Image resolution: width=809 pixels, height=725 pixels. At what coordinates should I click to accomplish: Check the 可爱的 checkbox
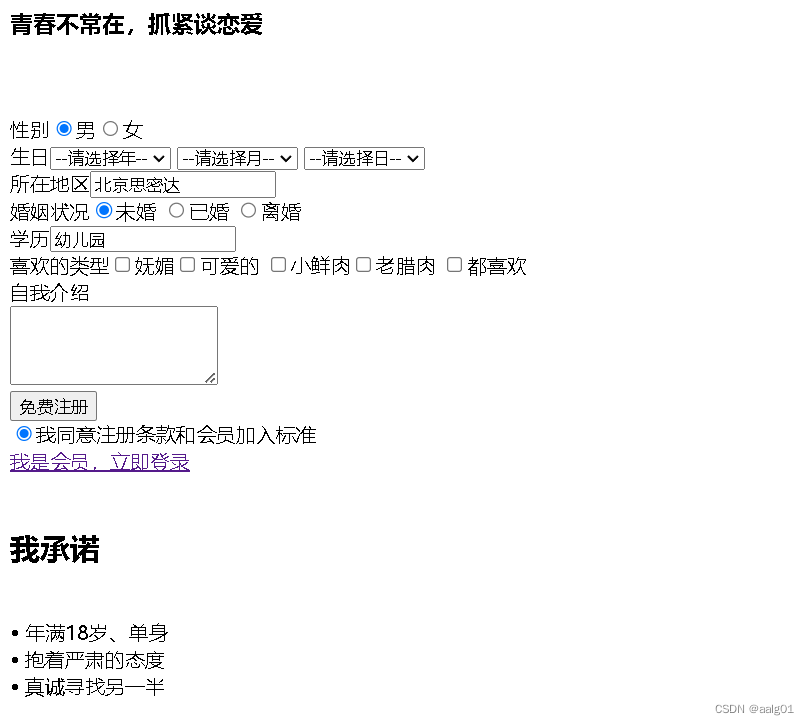(187, 265)
